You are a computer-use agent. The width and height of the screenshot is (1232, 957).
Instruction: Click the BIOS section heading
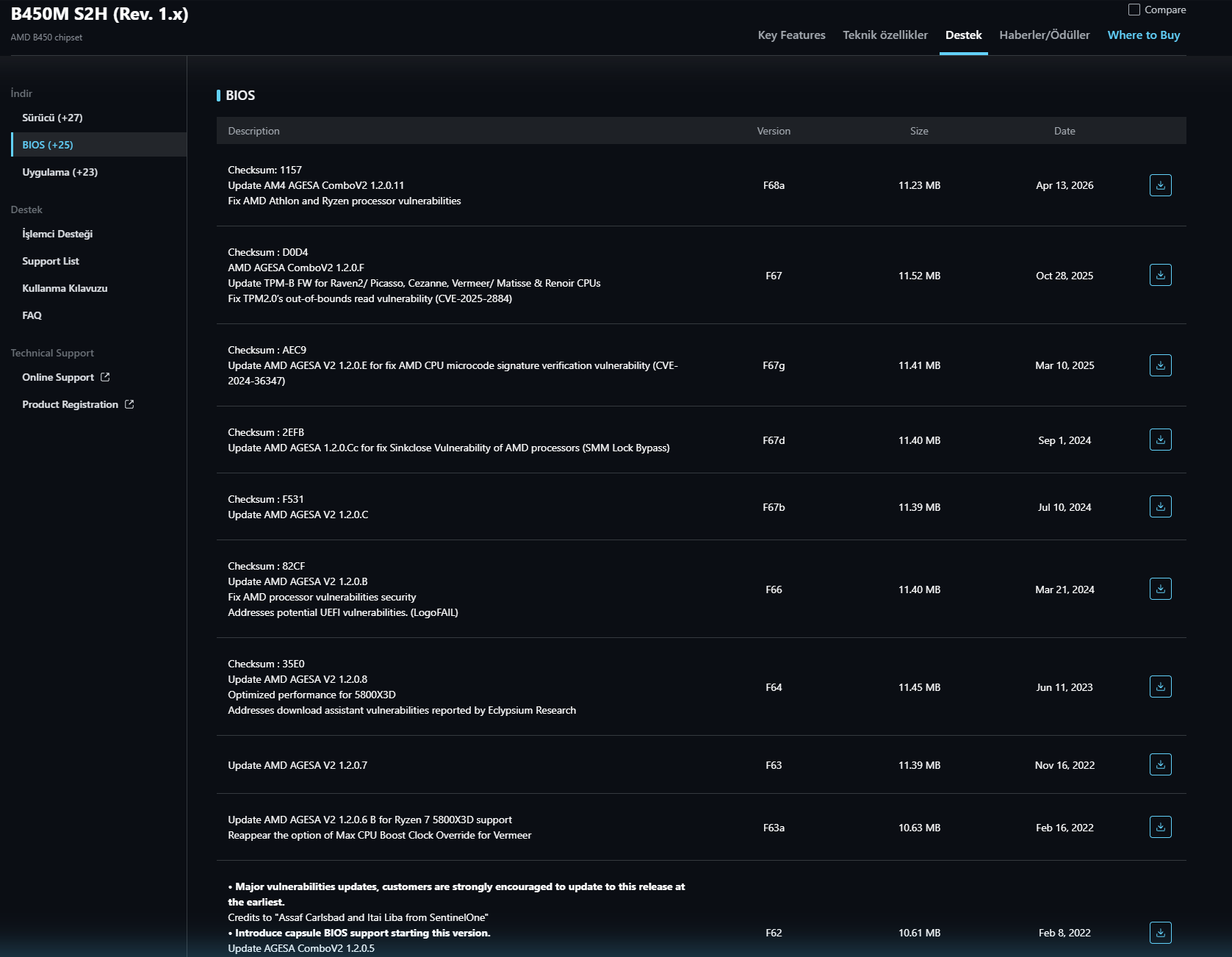click(x=240, y=96)
